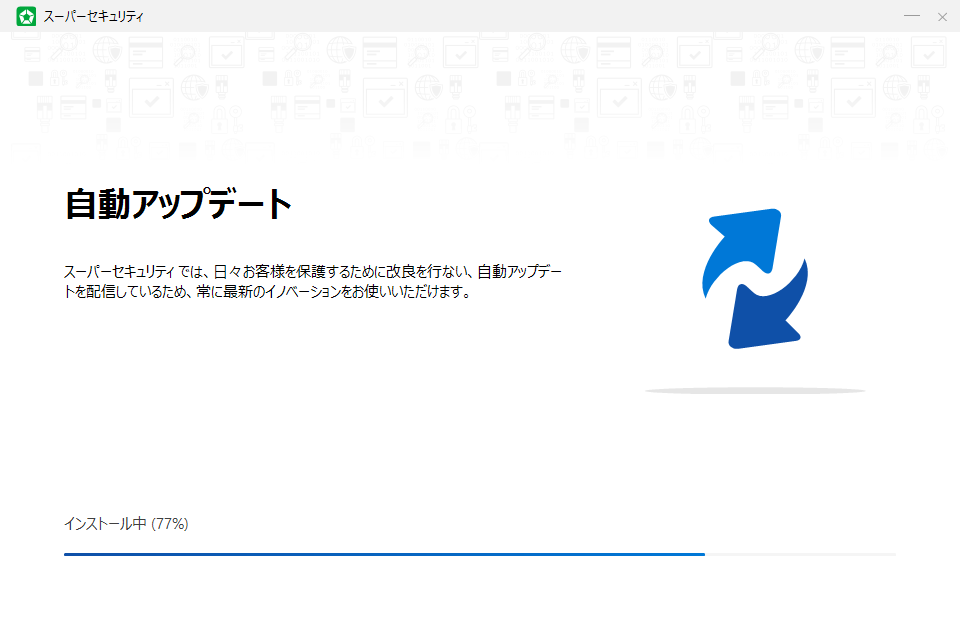Click the 自動アップデート heading
The image size is (960, 640).
[178, 204]
